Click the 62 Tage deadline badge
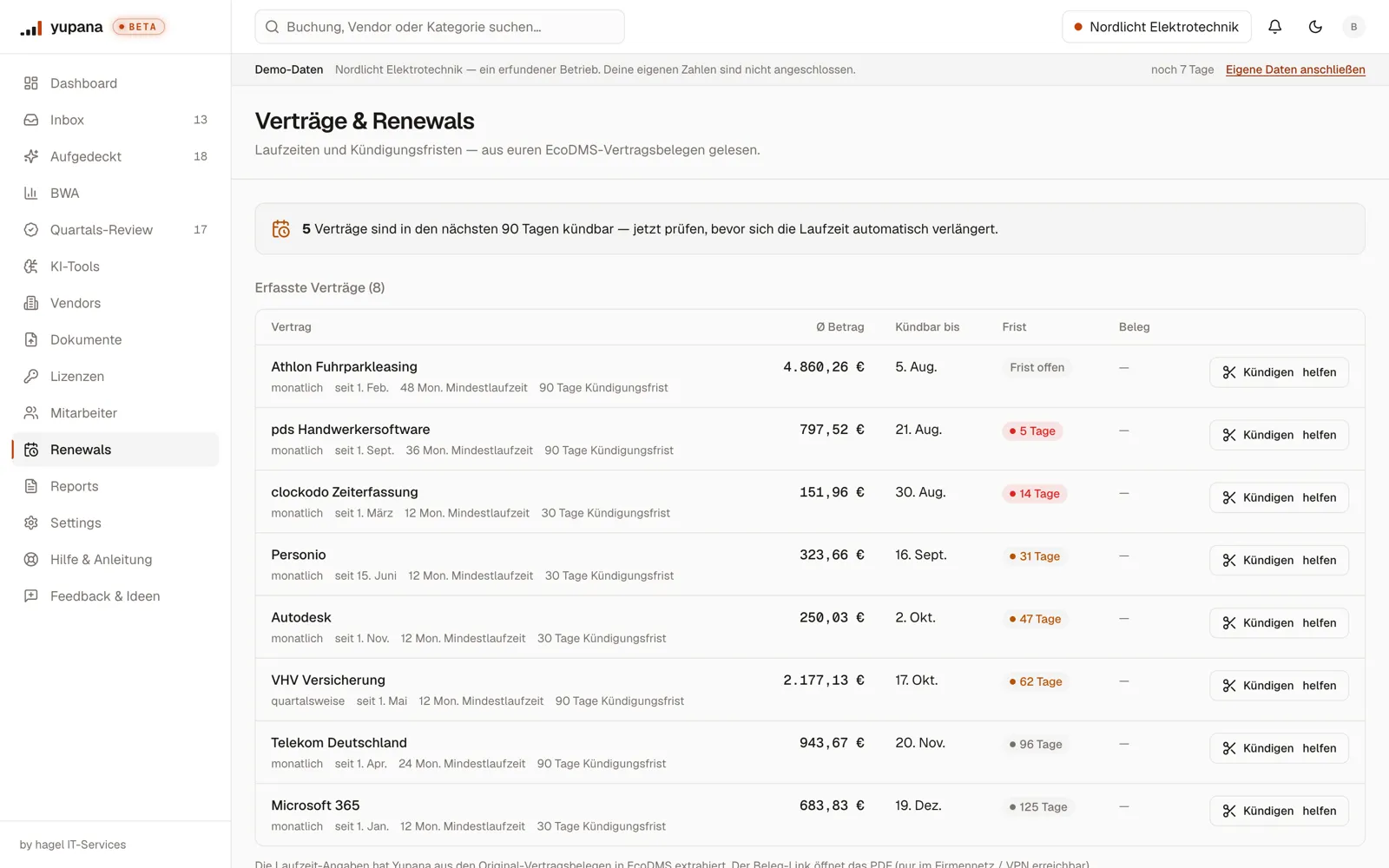The height and width of the screenshot is (868, 1389). pos(1036,681)
